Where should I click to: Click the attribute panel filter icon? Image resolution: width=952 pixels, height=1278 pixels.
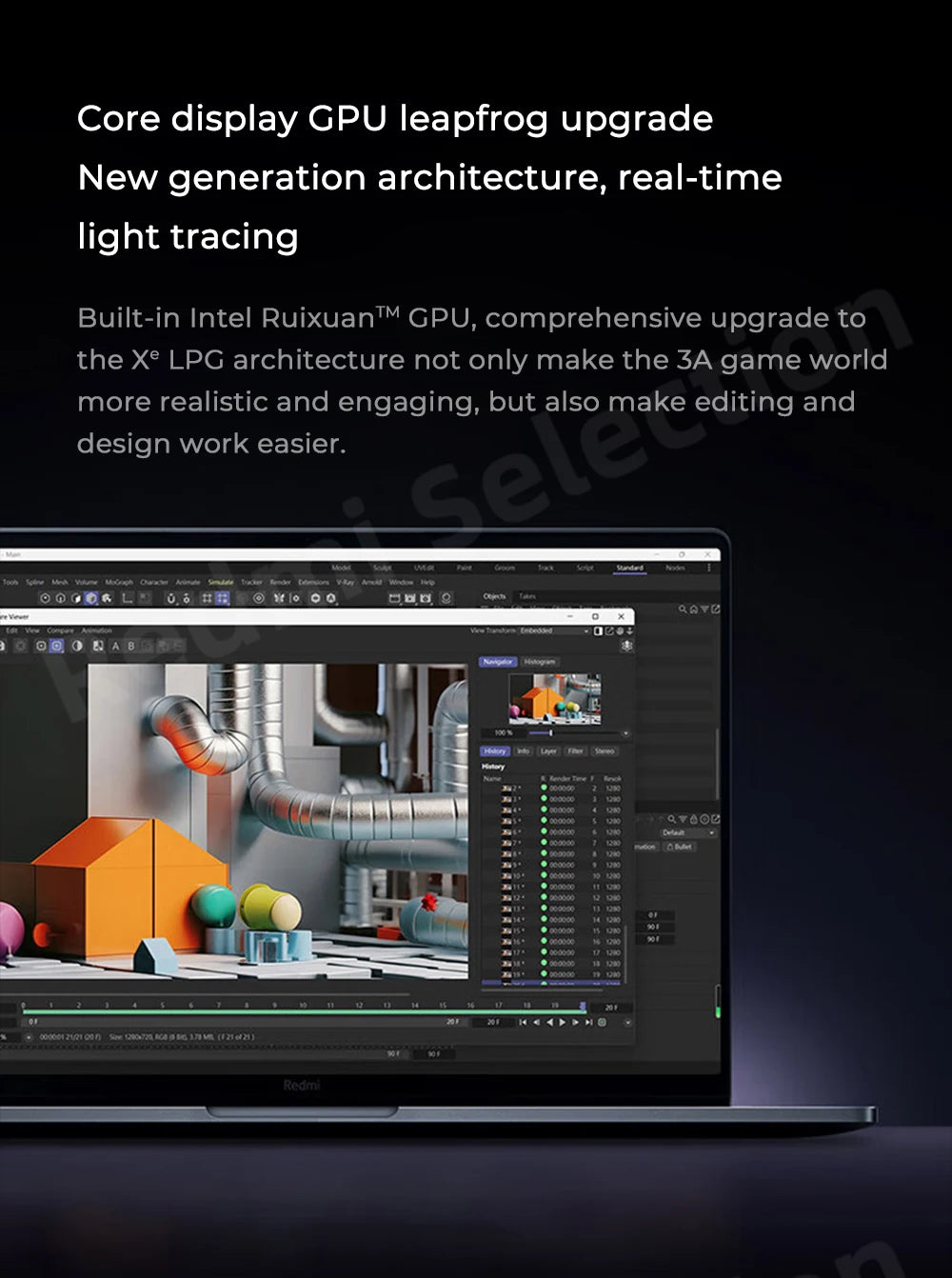683,819
